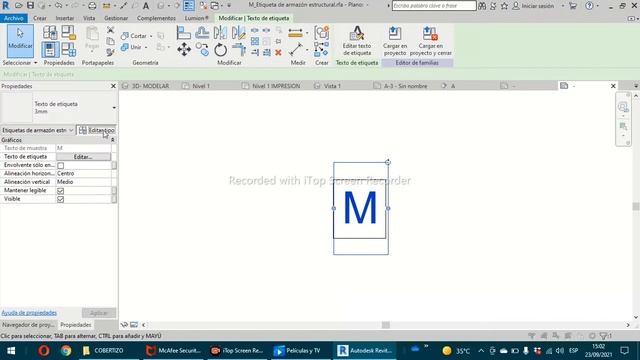Click the red Delete X icon
The width and height of the screenshot is (640, 360).
pos(278,53)
